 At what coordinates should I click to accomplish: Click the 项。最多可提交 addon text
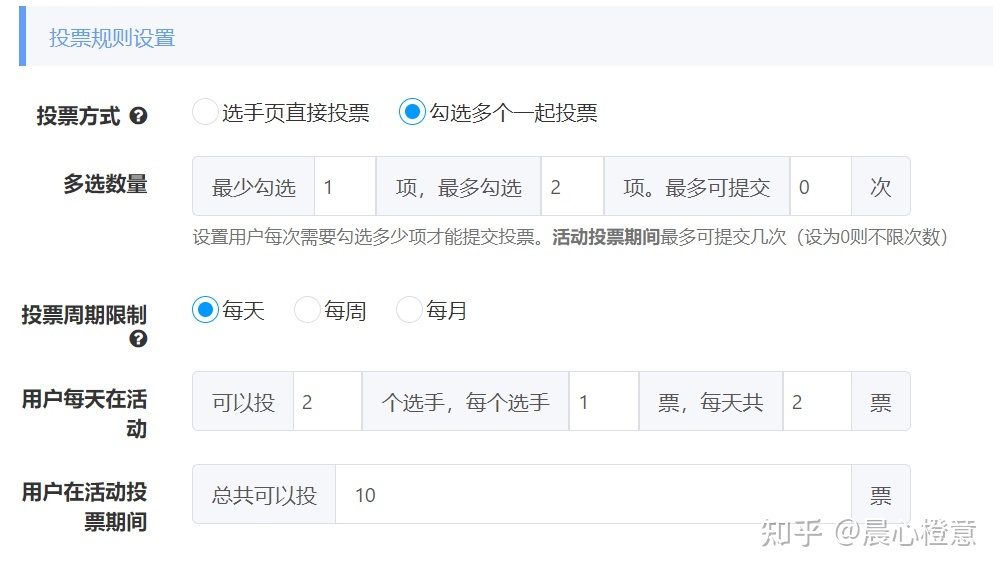tap(697, 187)
